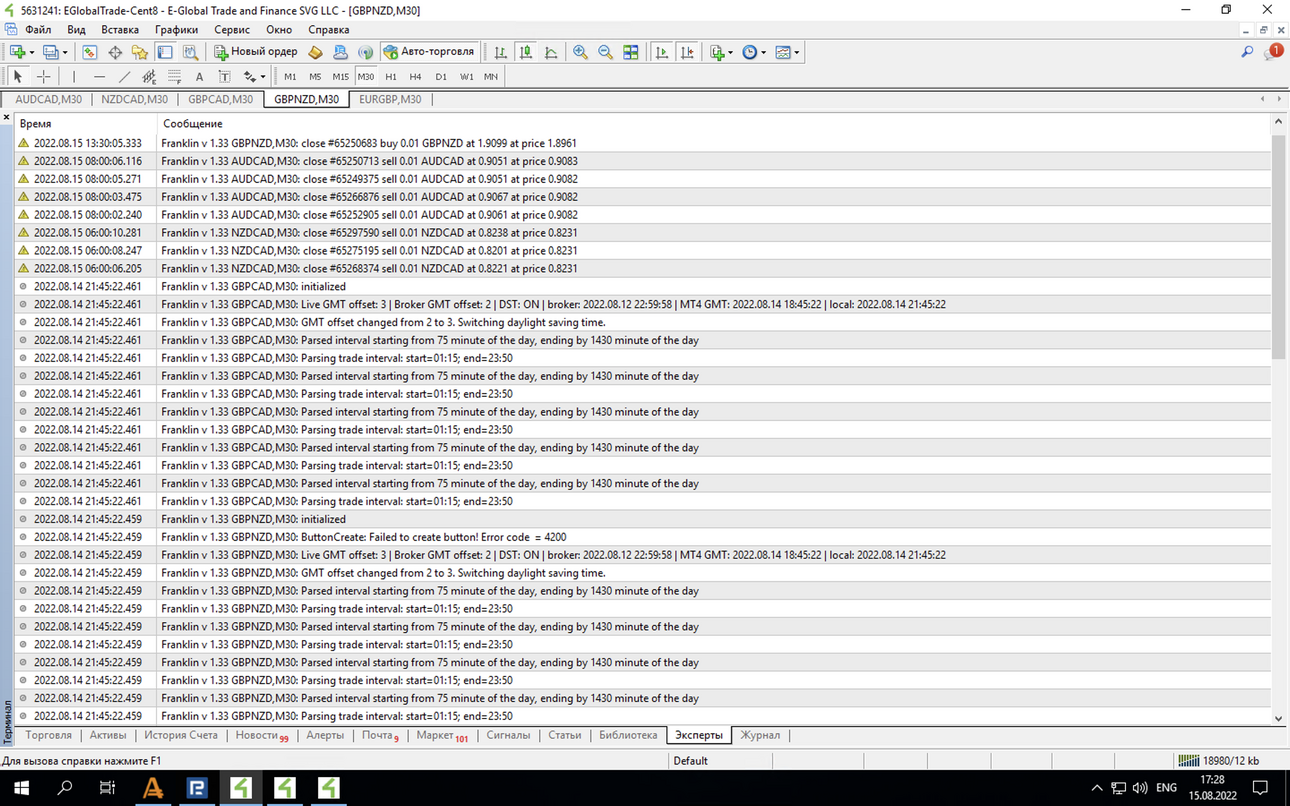Toggle the Navigator folder-star icon

pos(140,52)
